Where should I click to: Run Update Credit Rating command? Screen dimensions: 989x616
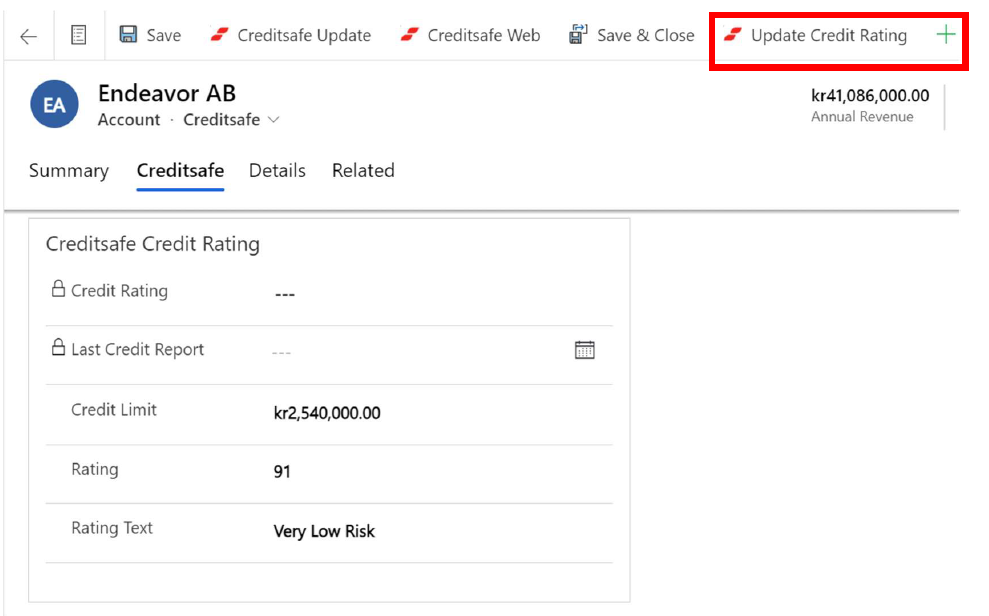[x=816, y=36]
